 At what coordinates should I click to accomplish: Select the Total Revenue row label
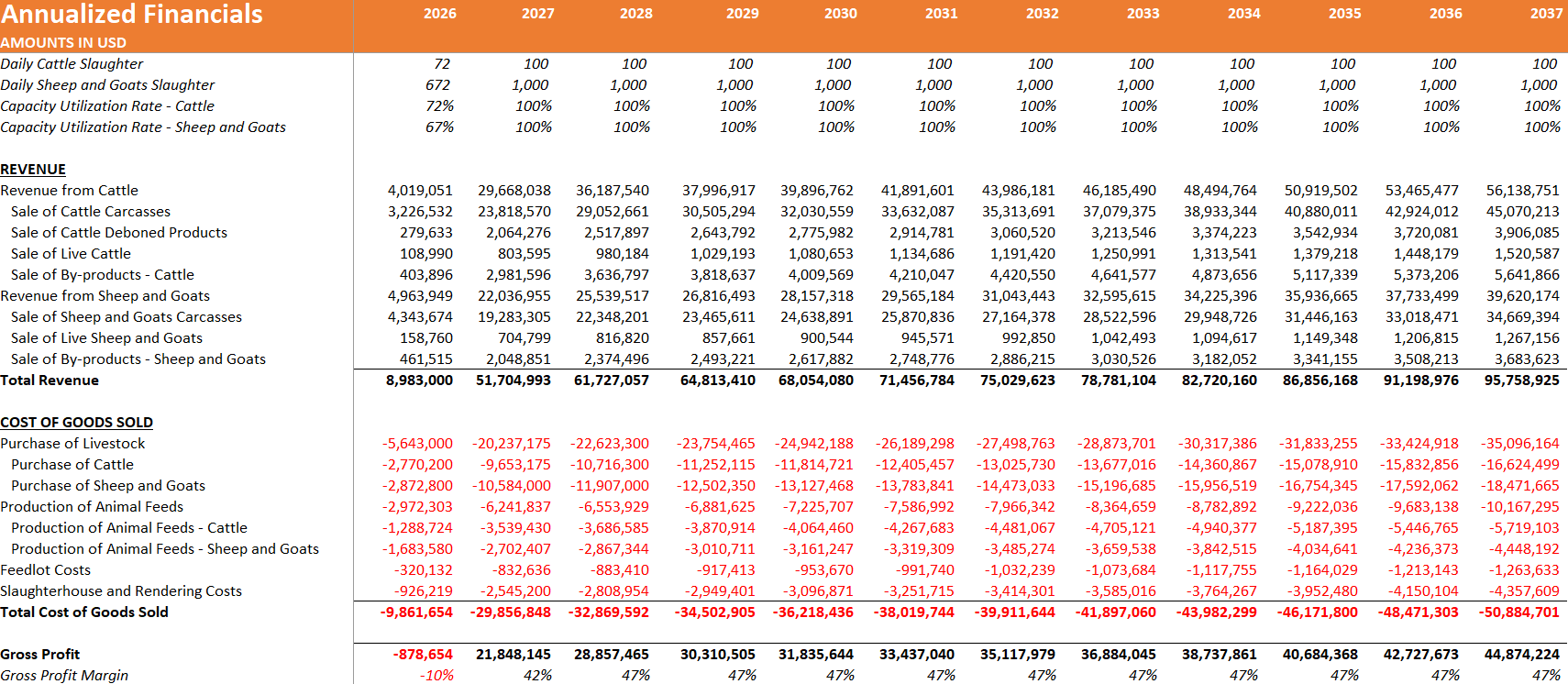click(50, 380)
